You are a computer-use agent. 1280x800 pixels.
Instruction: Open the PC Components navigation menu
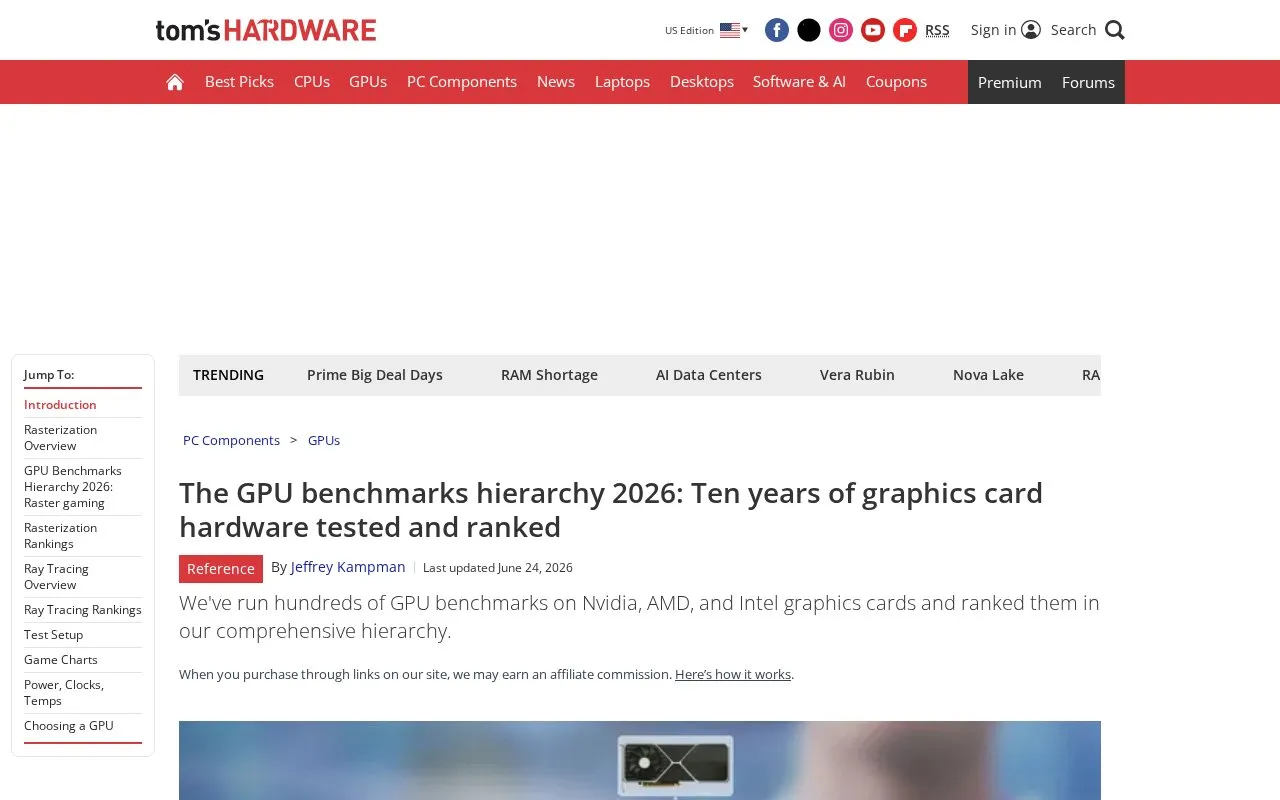coord(462,82)
